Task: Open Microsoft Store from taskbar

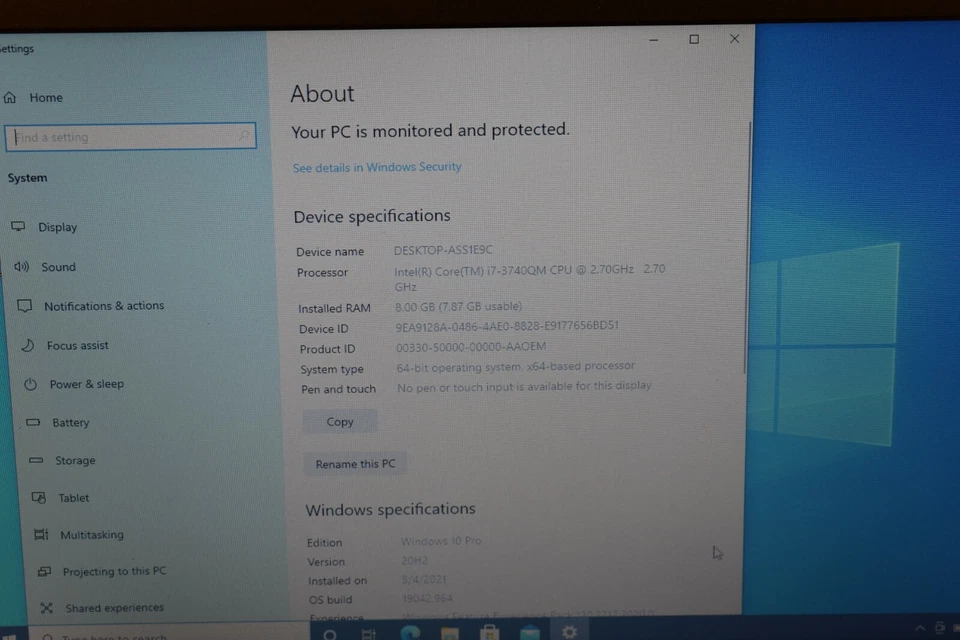Action: [489, 632]
